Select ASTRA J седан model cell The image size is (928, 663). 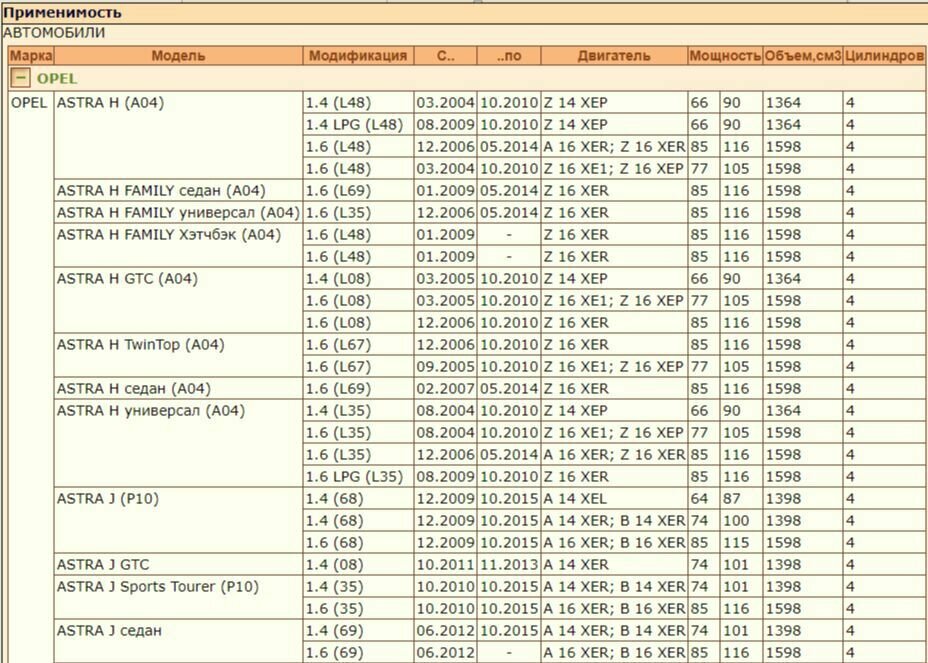[x=178, y=642]
